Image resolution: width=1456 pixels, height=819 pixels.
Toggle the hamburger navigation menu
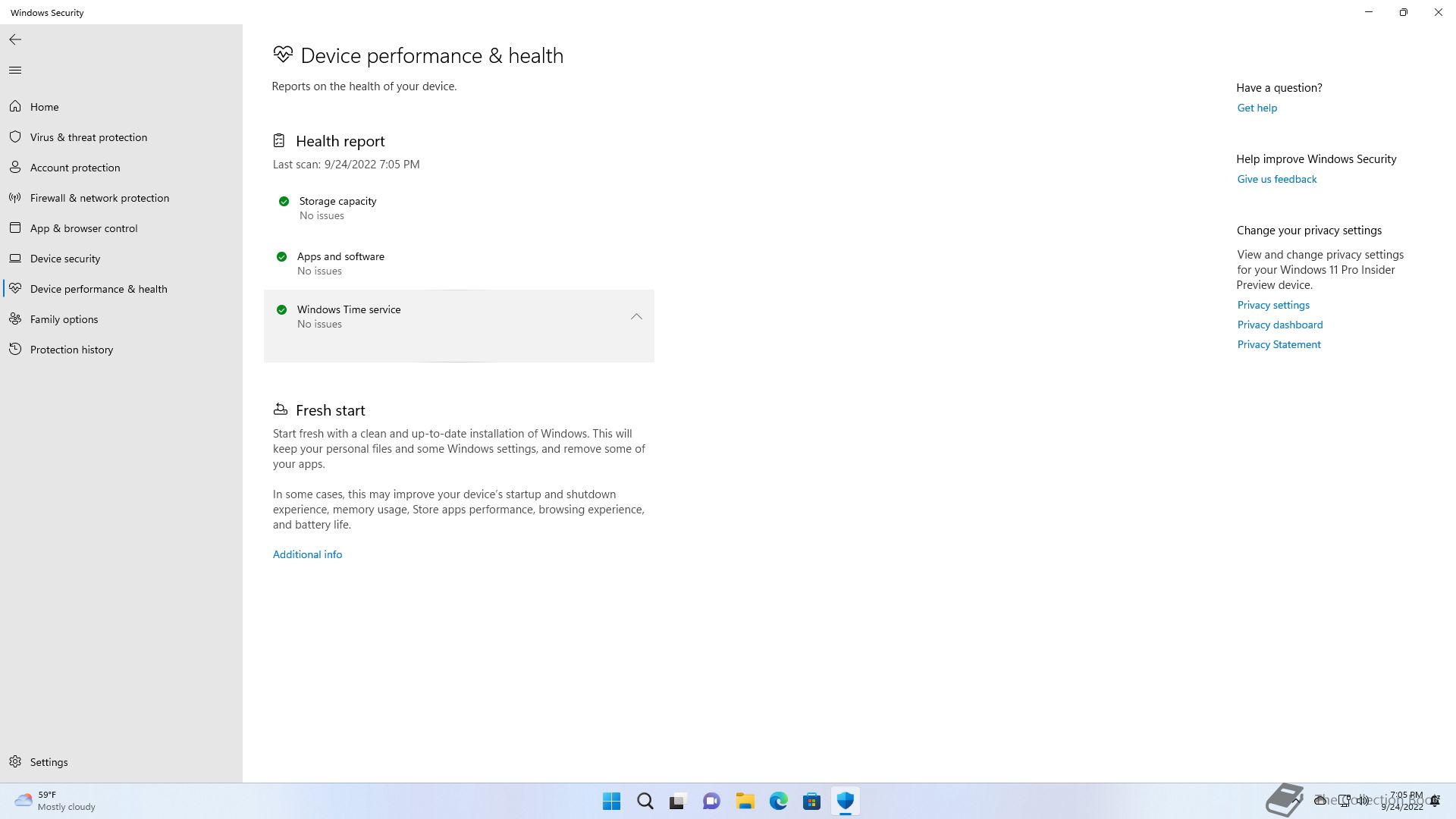[x=15, y=71]
